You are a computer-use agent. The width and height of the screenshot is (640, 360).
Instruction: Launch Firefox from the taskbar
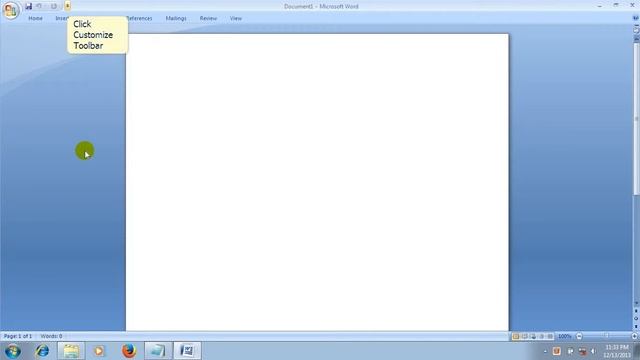129,351
